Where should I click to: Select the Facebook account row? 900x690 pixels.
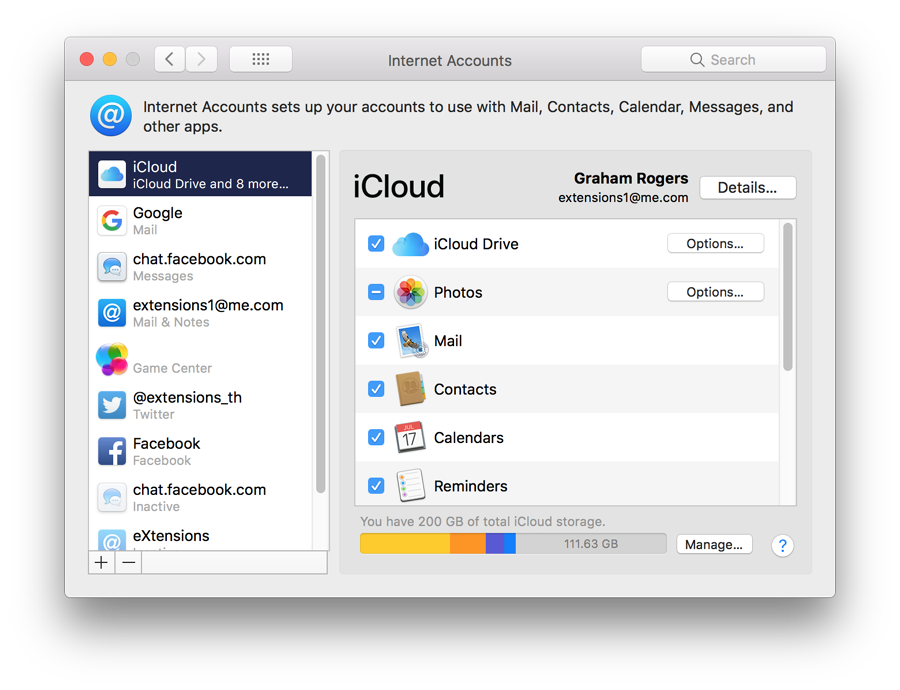[x=200, y=451]
